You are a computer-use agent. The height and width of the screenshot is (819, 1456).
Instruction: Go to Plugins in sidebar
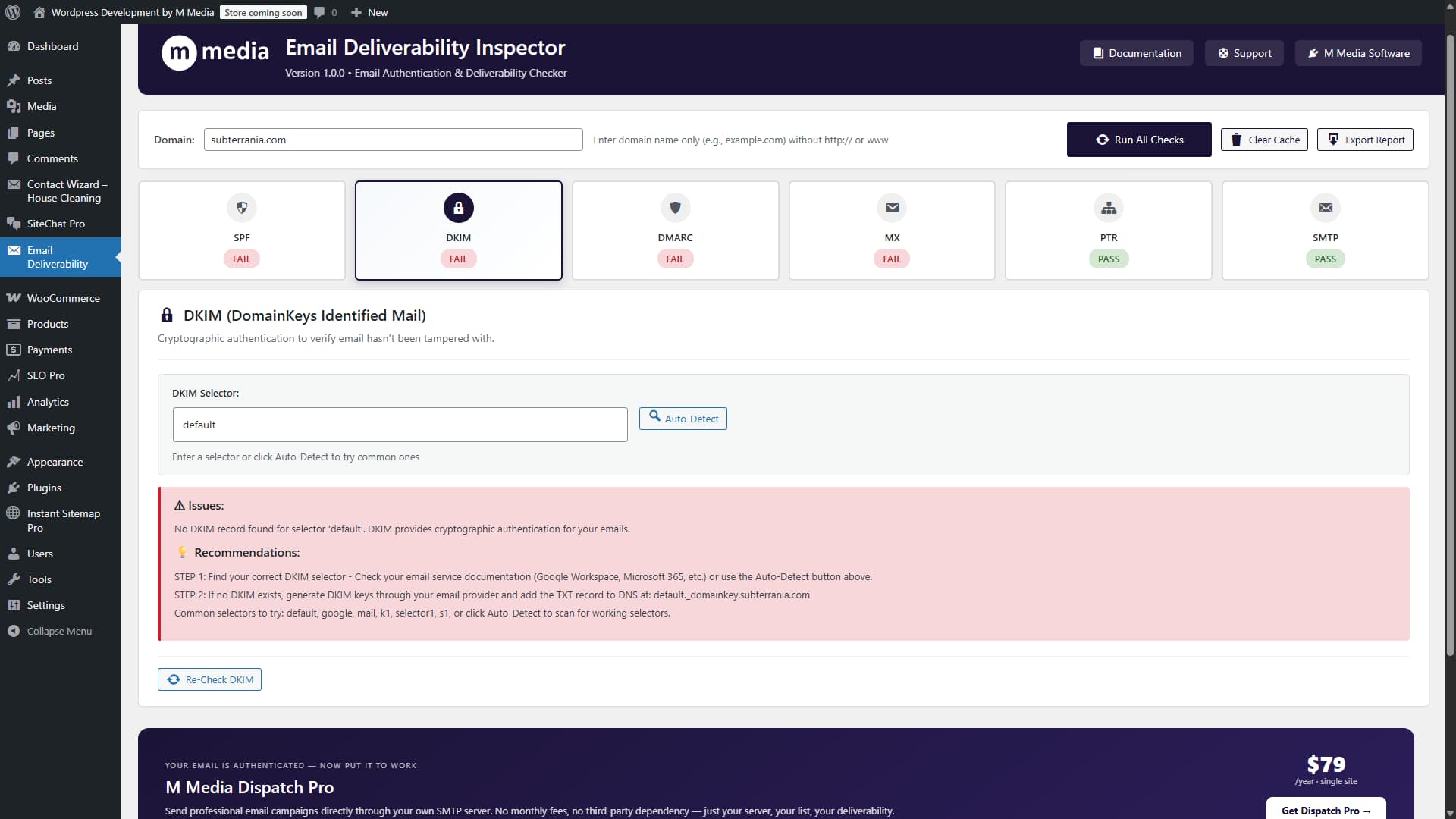(44, 488)
